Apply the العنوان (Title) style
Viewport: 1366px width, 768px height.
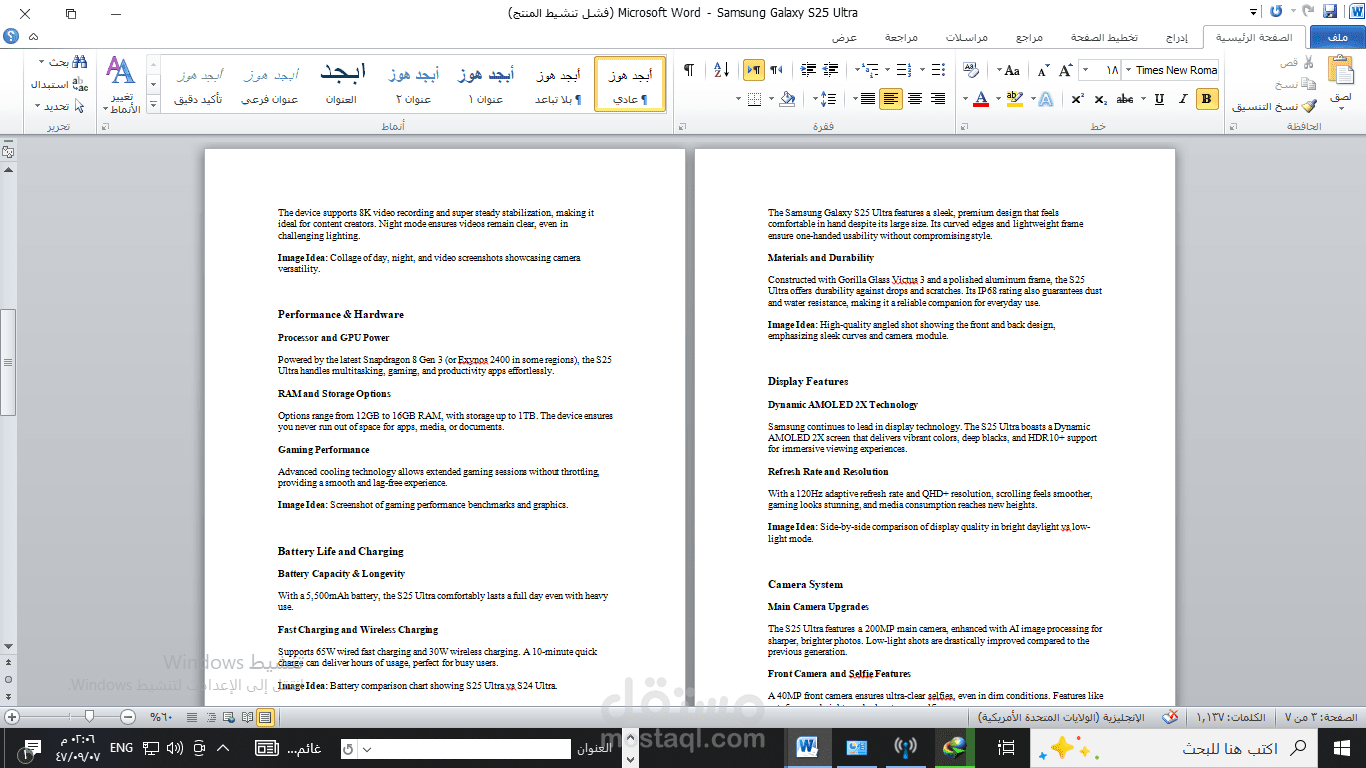point(341,84)
